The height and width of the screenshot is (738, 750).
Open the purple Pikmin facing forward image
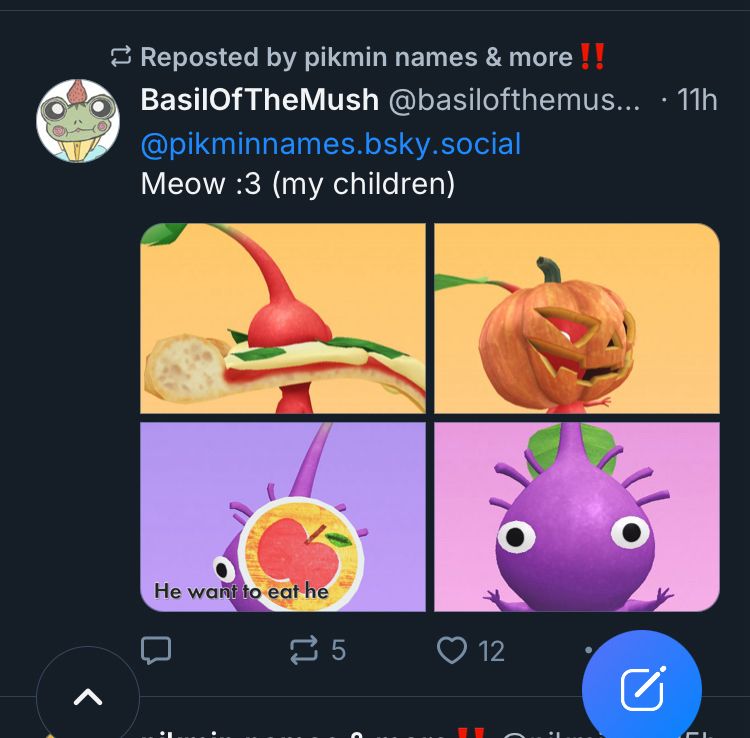[577, 516]
